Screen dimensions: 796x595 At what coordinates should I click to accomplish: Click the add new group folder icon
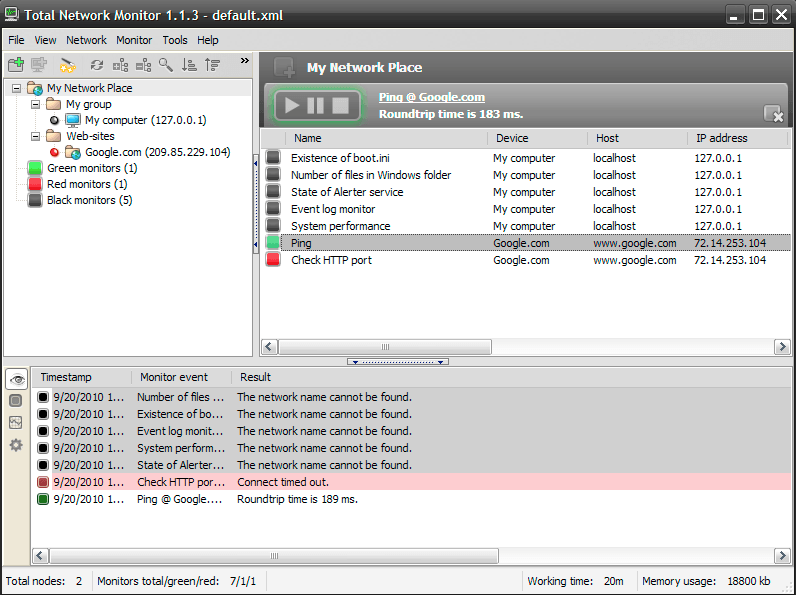pyautogui.click(x=16, y=64)
